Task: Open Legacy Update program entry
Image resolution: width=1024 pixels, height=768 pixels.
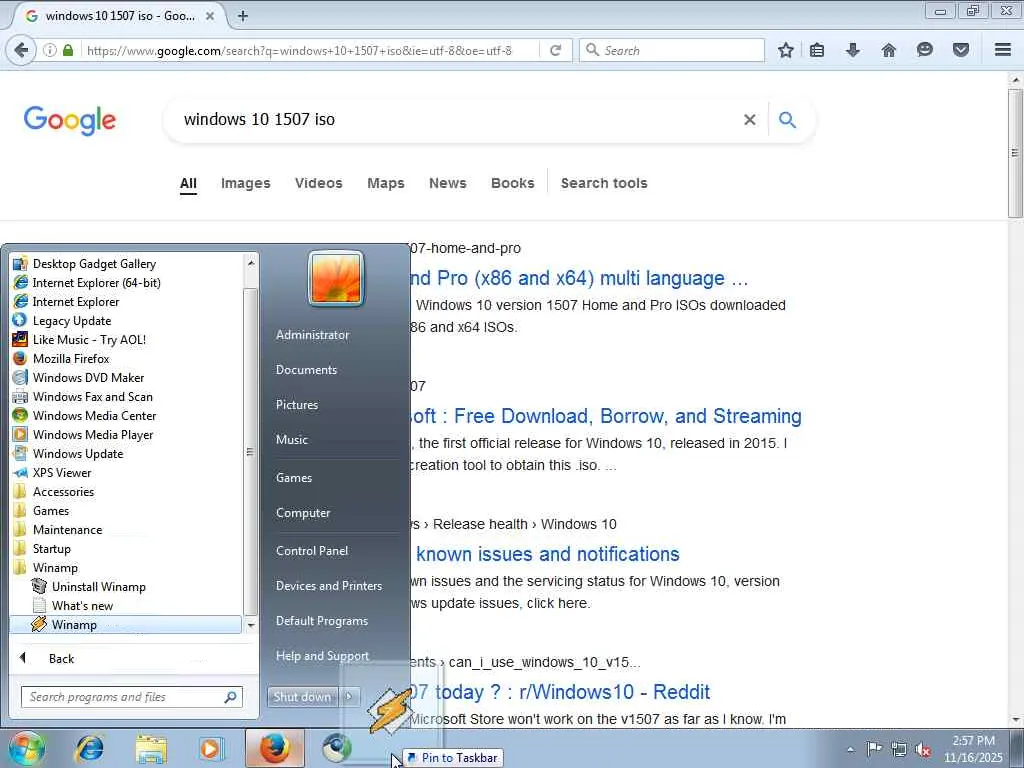Action: click(x=72, y=321)
